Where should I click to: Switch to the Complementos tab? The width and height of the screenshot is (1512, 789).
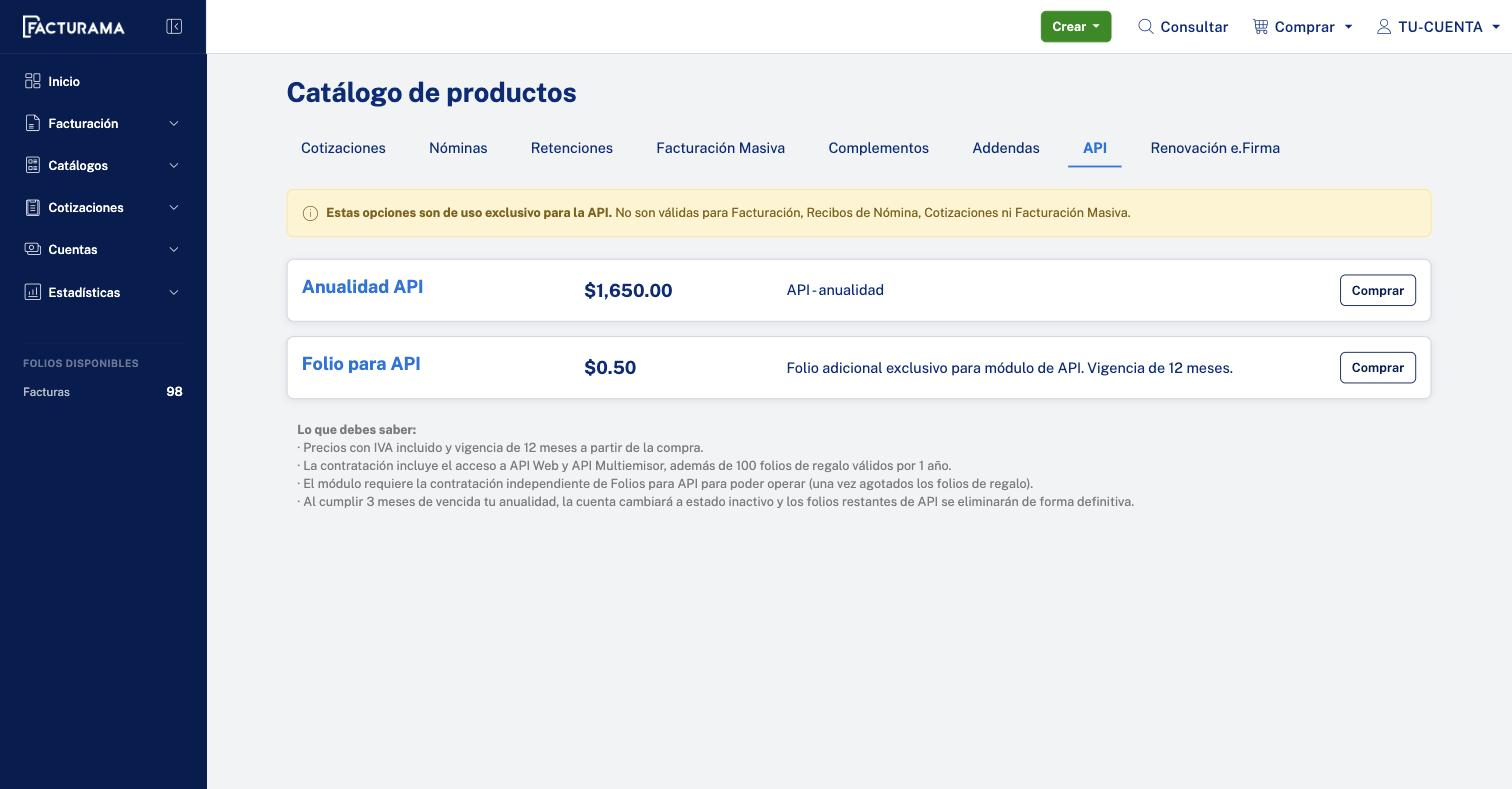[x=879, y=148]
